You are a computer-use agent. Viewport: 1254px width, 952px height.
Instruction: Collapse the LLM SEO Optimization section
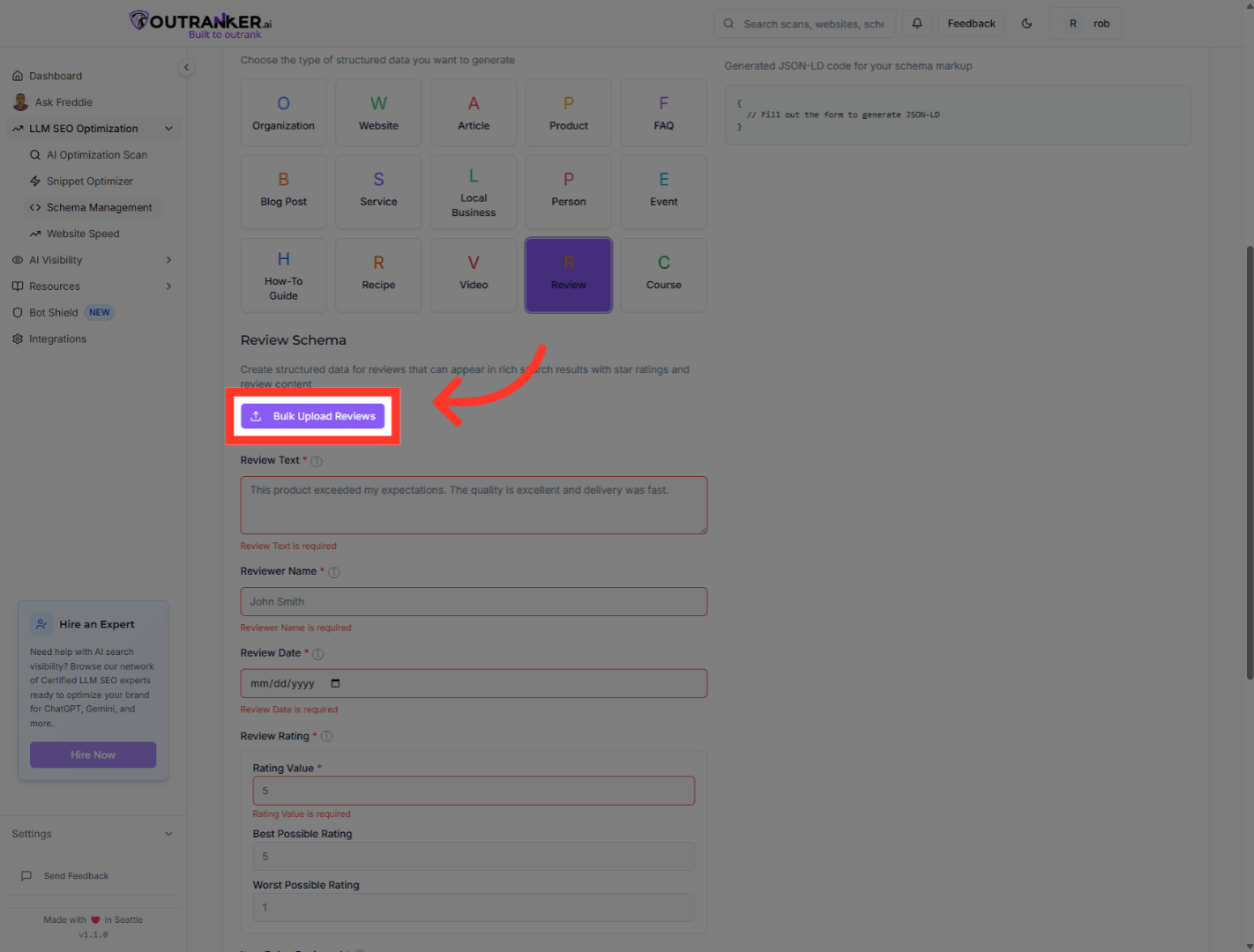click(x=93, y=129)
